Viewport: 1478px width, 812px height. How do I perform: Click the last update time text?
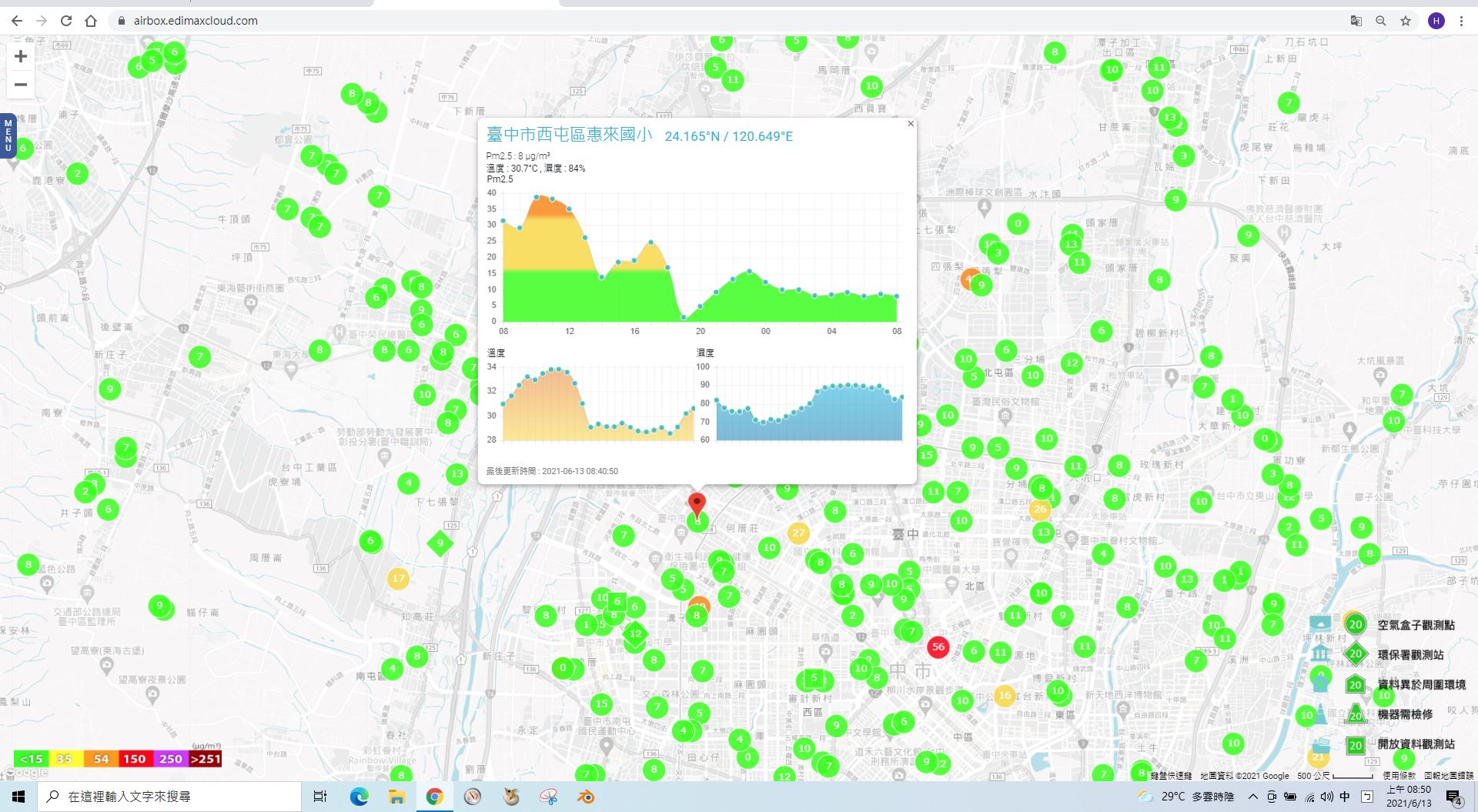point(552,471)
